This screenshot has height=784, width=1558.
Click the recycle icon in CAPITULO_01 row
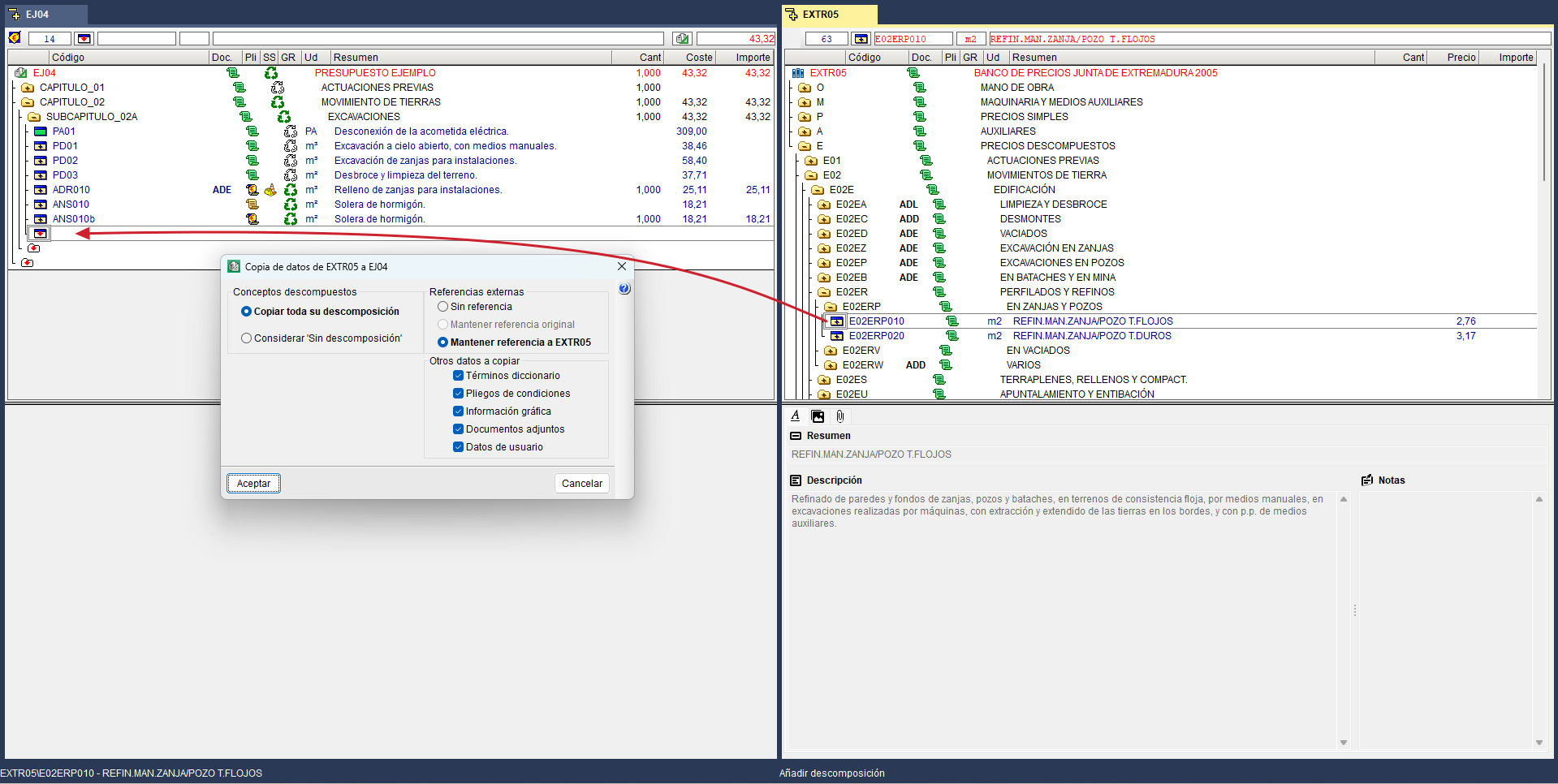[x=278, y=88]
